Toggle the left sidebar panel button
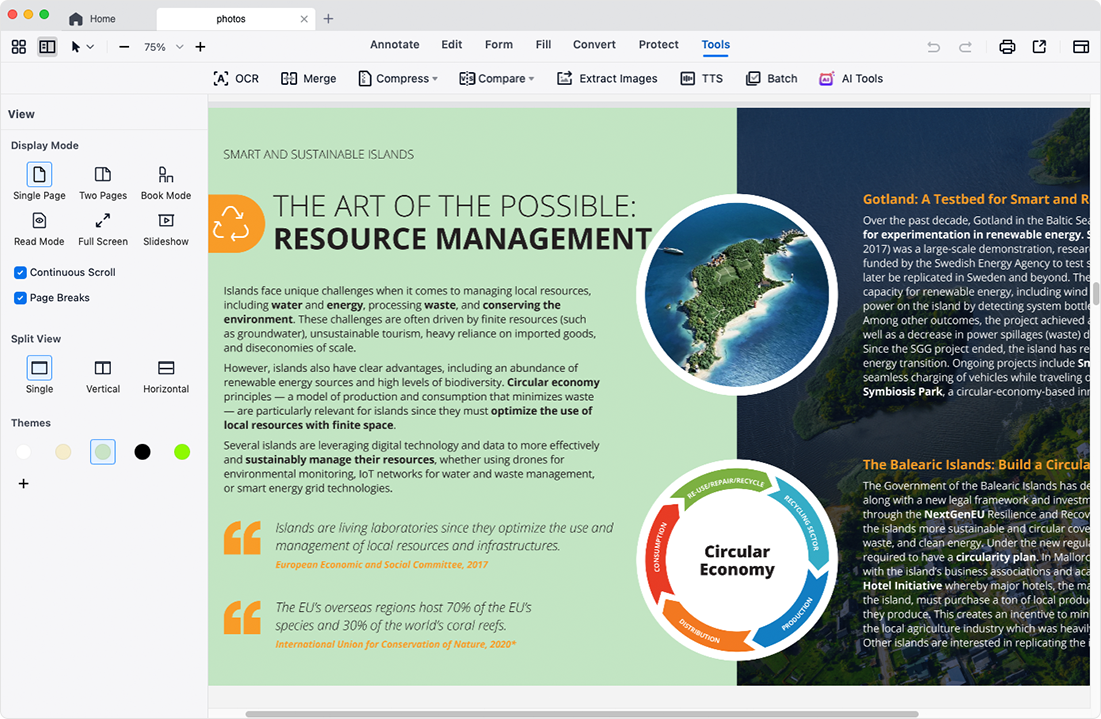Viewport: 1101px width, 719px height. click(x=47, y=47)
